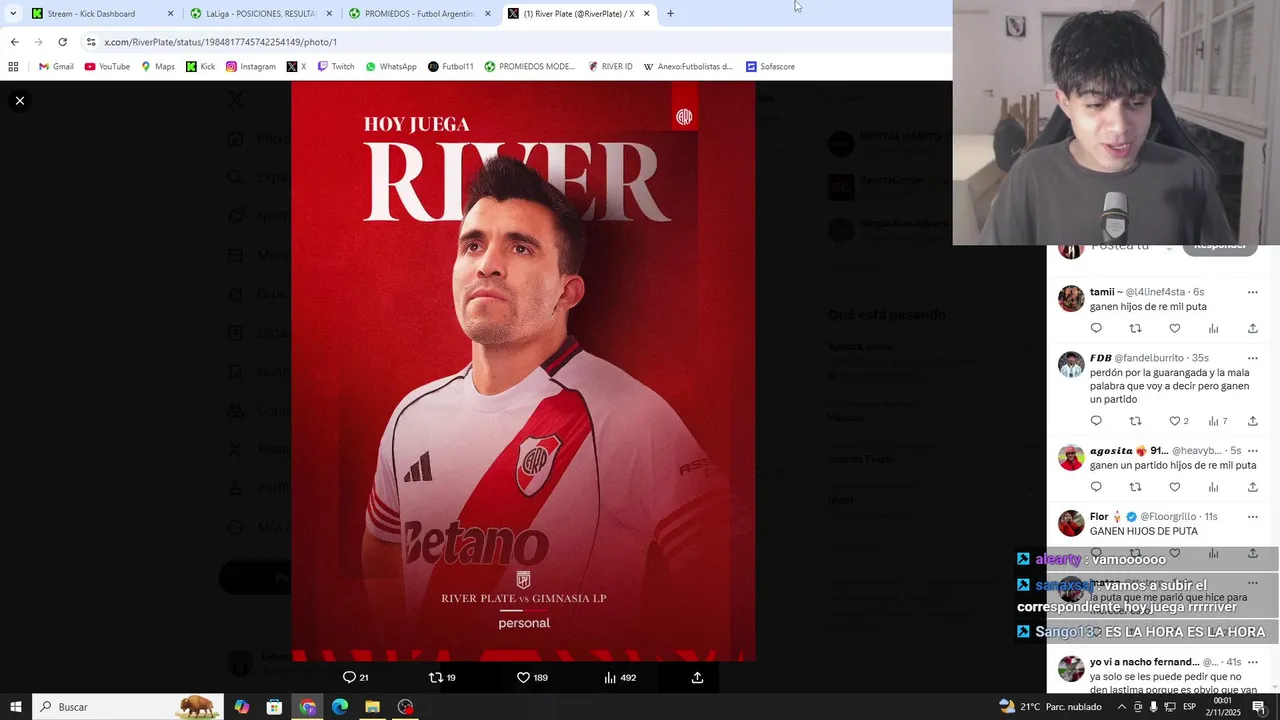Go back to previous page
This screenshot has width=1280, height=720.
14,42
